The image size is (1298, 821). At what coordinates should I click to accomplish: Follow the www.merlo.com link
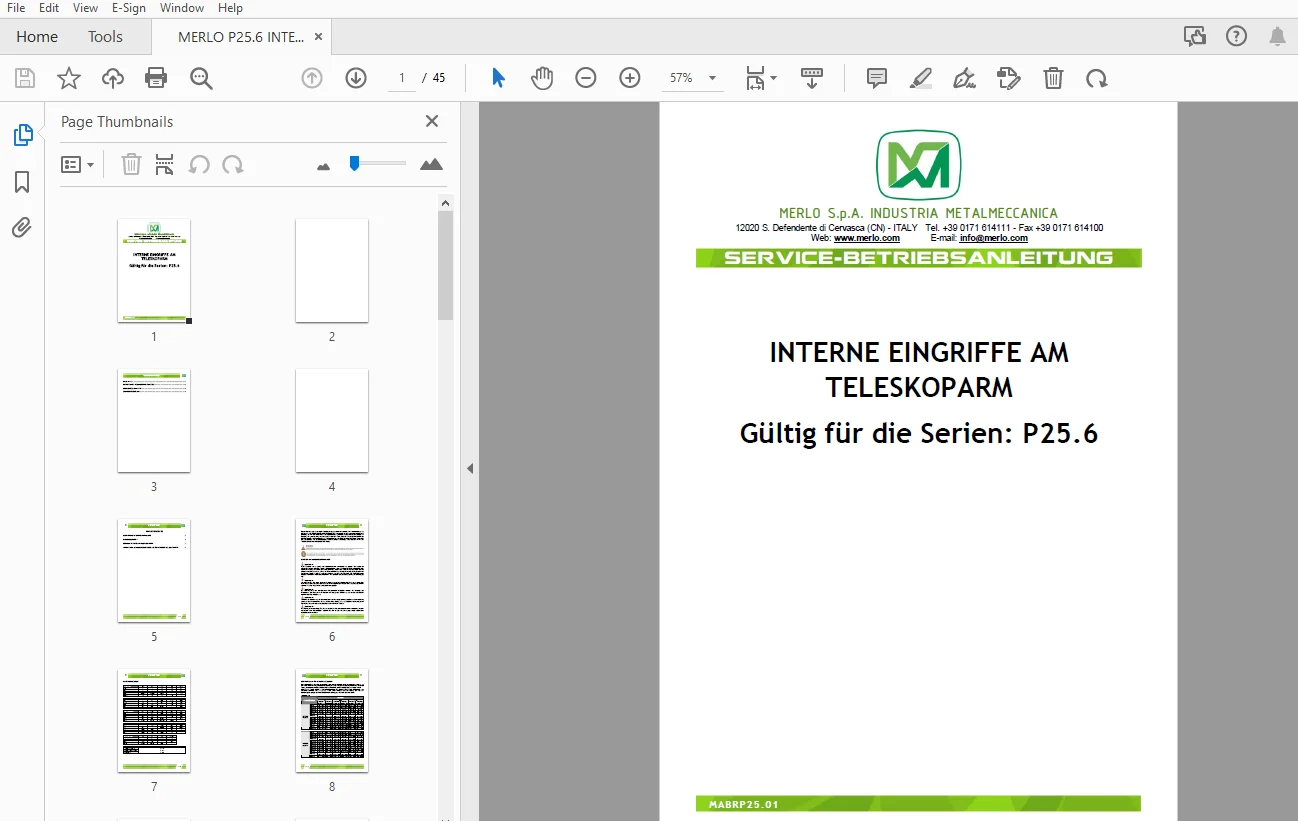pos(866,238)
